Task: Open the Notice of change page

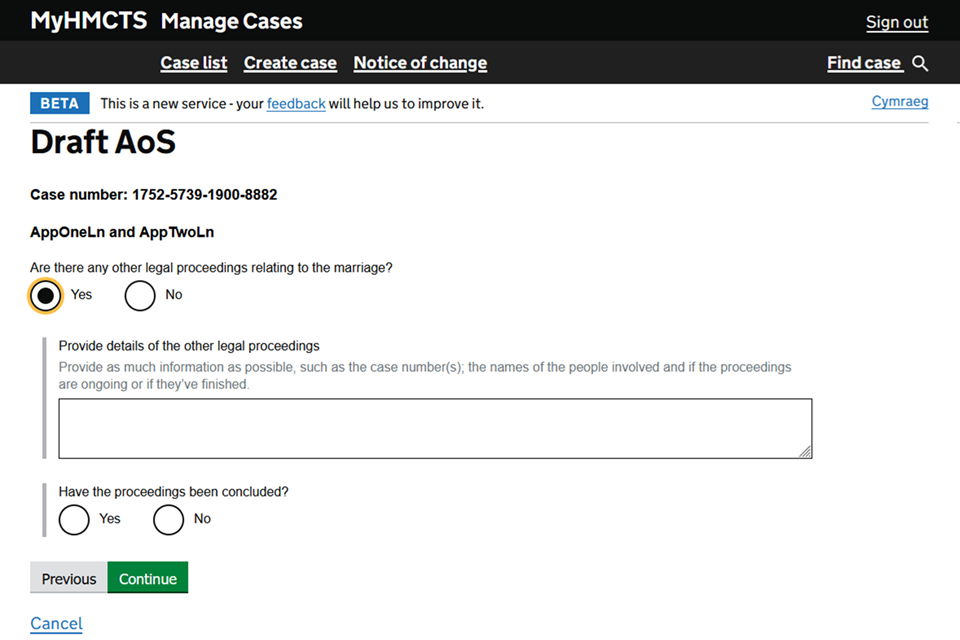Action: tap(420, 63)
